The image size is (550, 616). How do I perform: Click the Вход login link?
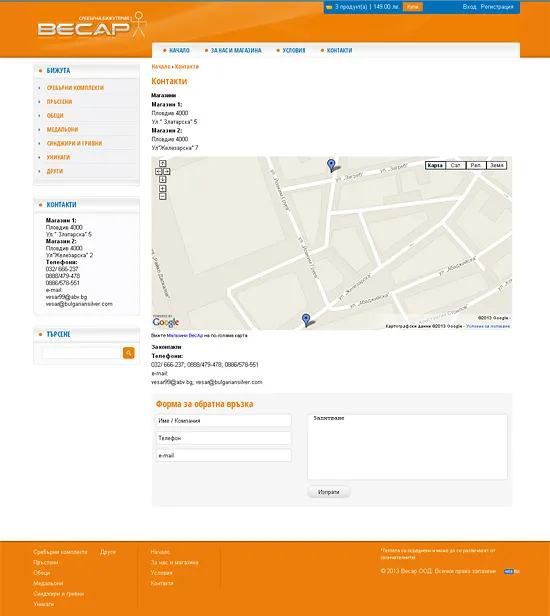click(469, 7)
